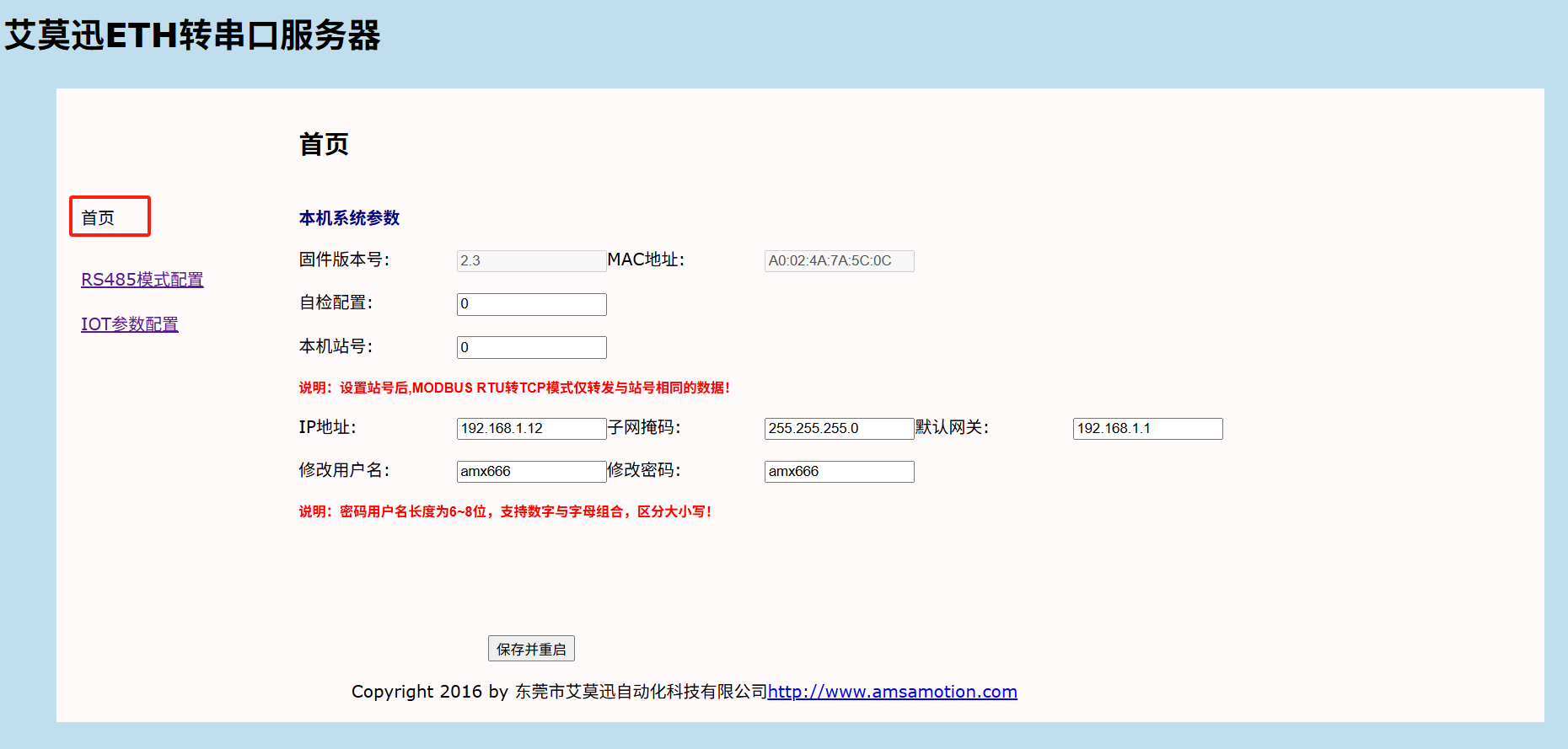Go to the IOT参数配置 page
This screenshot has height=749, width=1568.
click(x=129, y=324)
